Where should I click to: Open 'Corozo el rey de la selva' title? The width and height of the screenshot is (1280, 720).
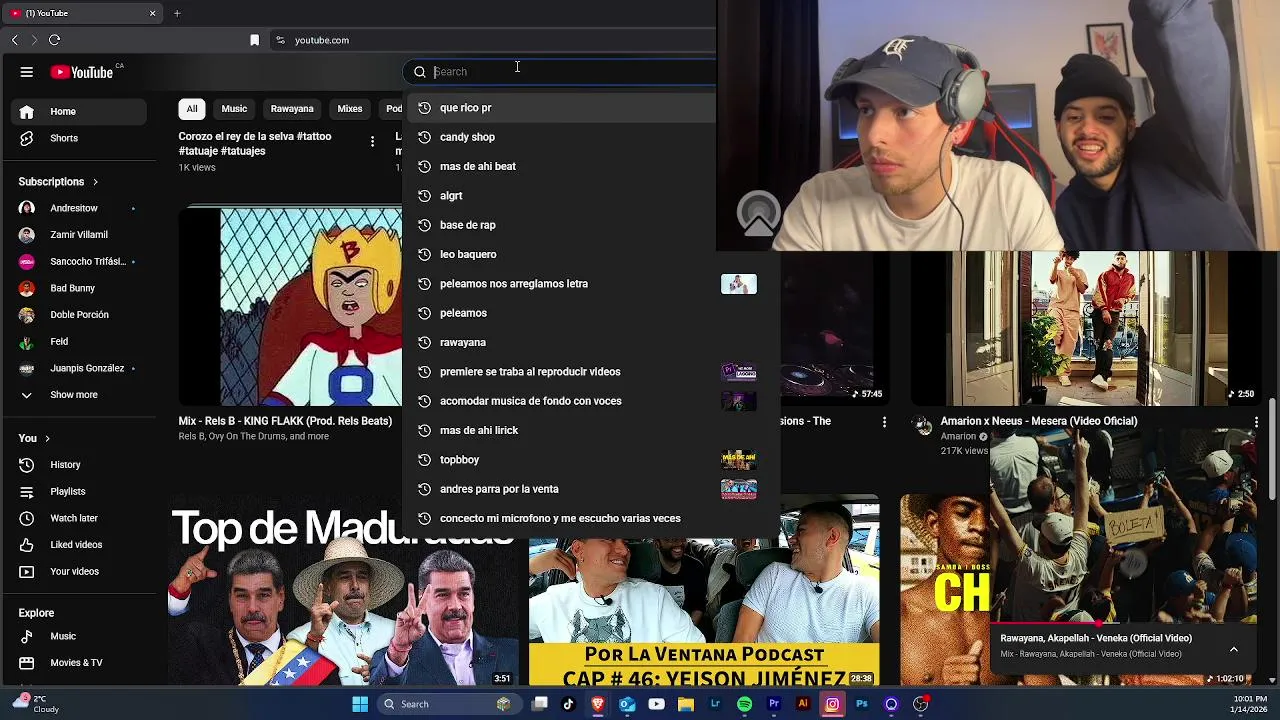(255, 144)
